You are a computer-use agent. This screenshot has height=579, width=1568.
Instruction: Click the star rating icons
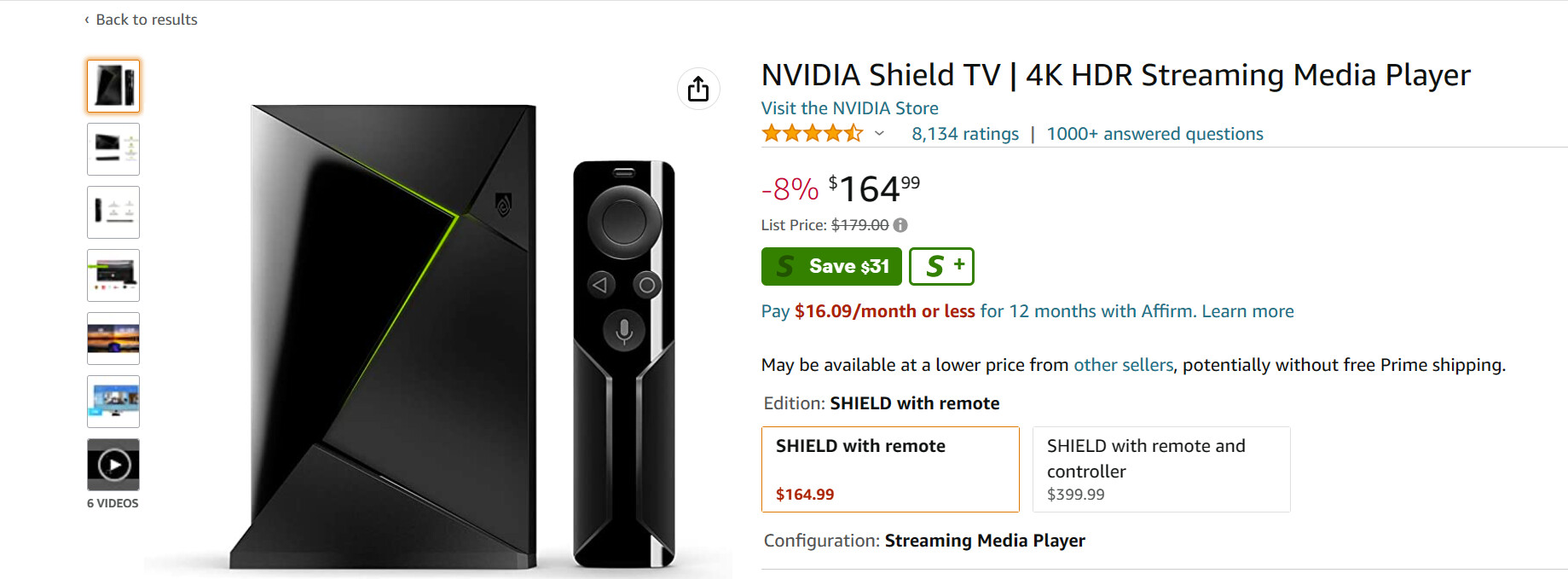tap(812, 134)
